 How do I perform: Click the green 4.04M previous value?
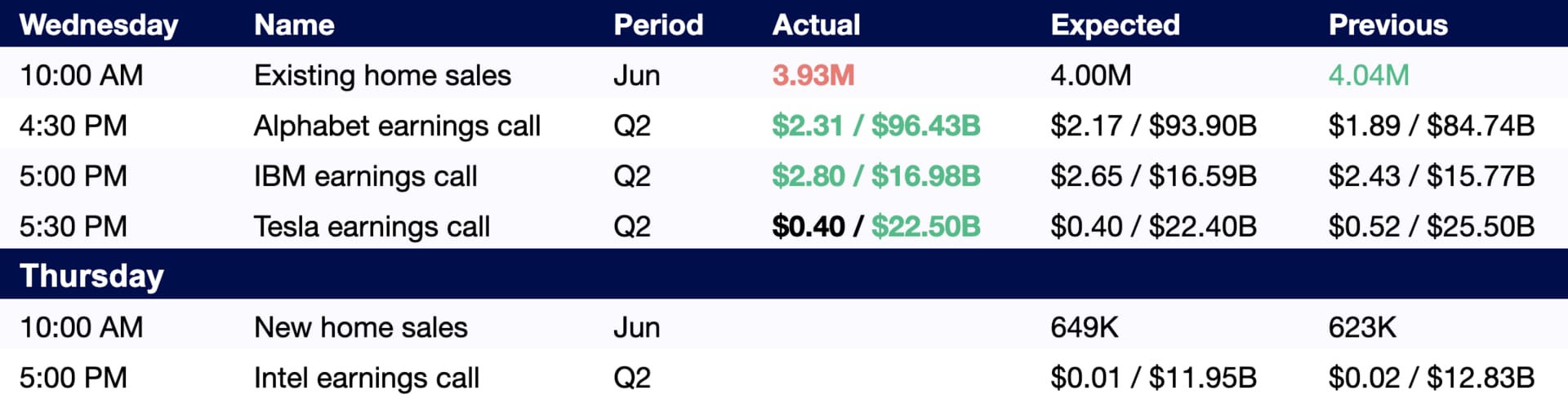click(1369, 76)
